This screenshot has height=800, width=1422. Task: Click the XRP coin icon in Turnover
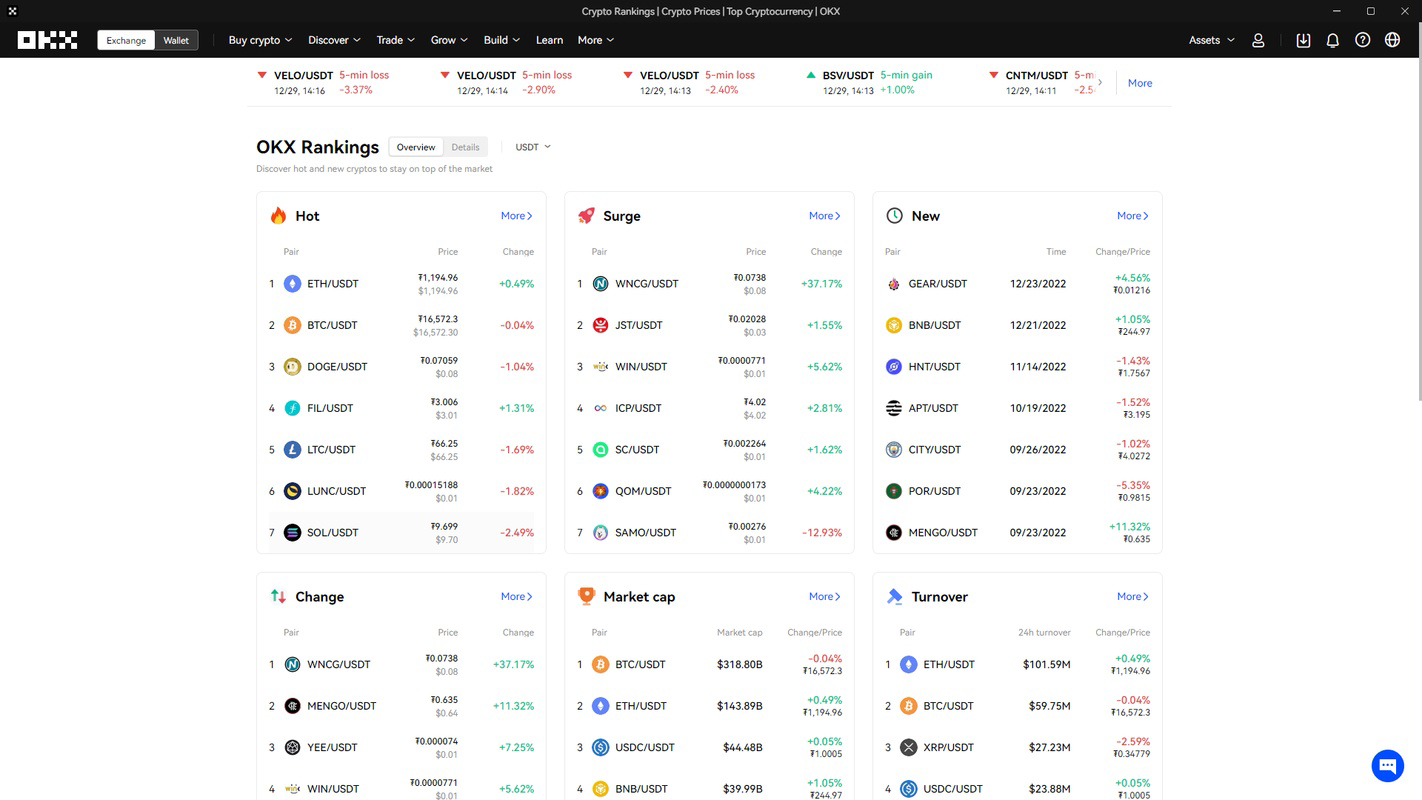908,747
